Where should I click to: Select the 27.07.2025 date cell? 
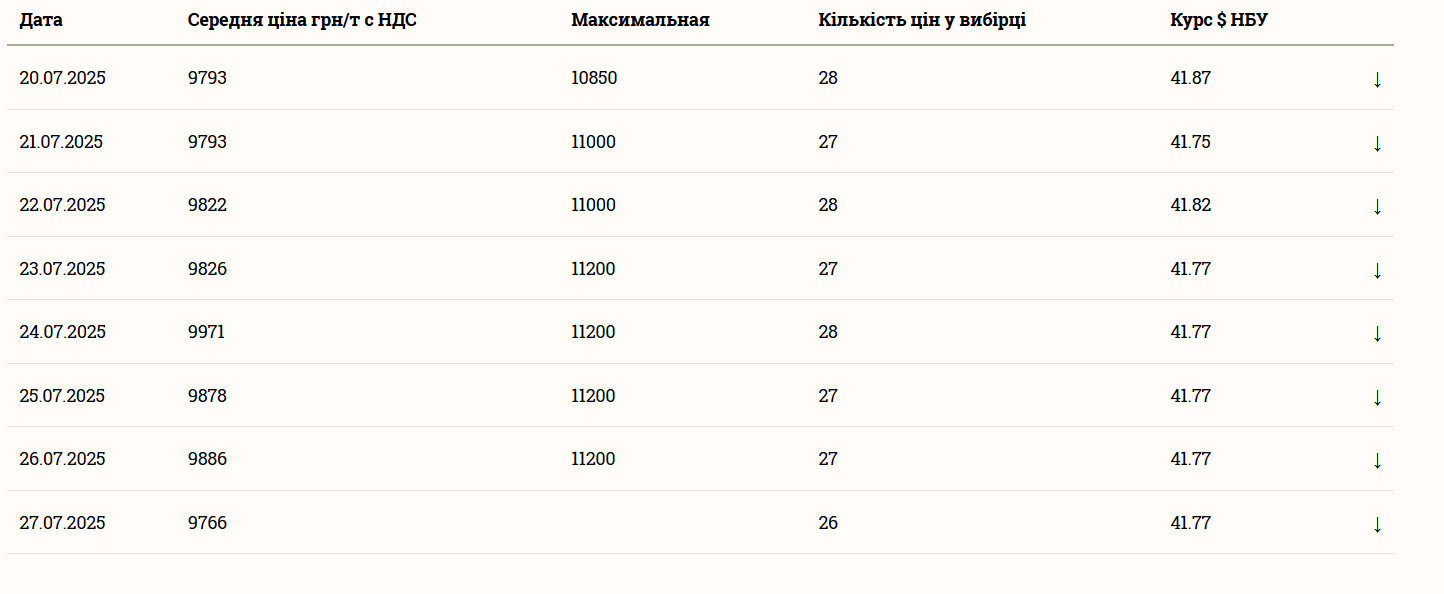(x=62, y=523)
